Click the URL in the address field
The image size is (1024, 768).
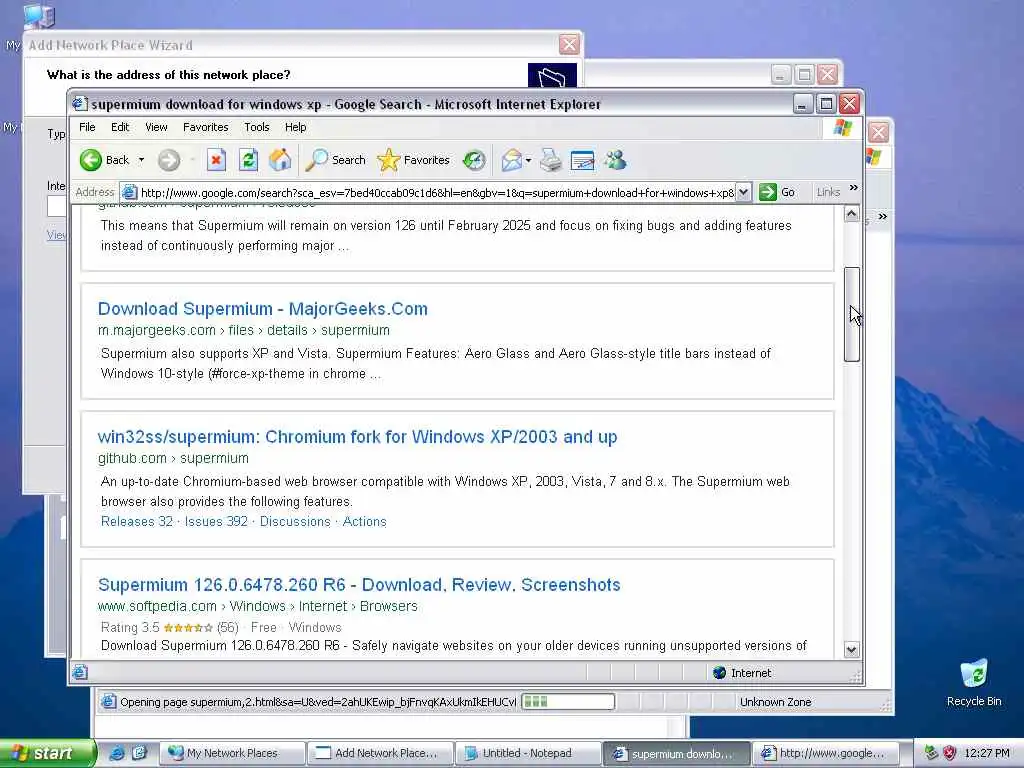click(x=438, y=193)
